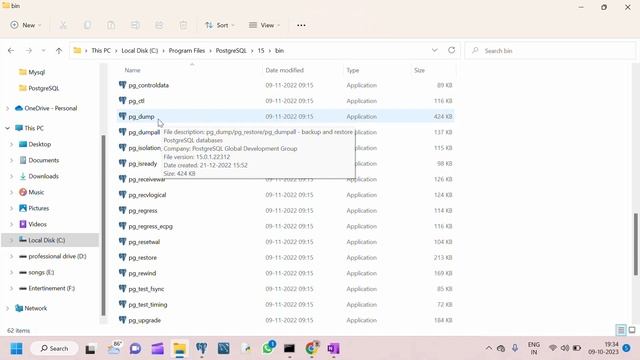Viewport: 640px width, 360px height.
Task: Go back with the Back arrow
Action: pyautogui.click(x=11, y=51)
